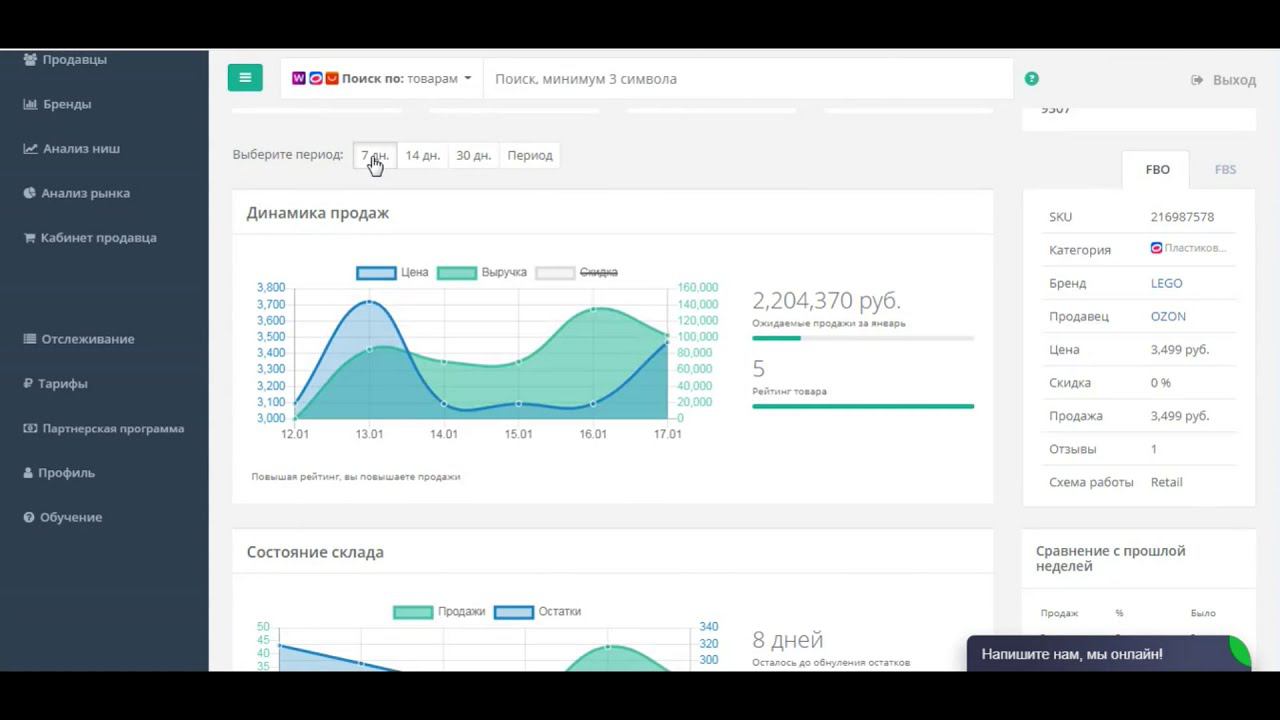This screenshot has height=720, width=1280.
Task: Expand the Поиск по: товарам dropdown
Action: tap(382, 78)
